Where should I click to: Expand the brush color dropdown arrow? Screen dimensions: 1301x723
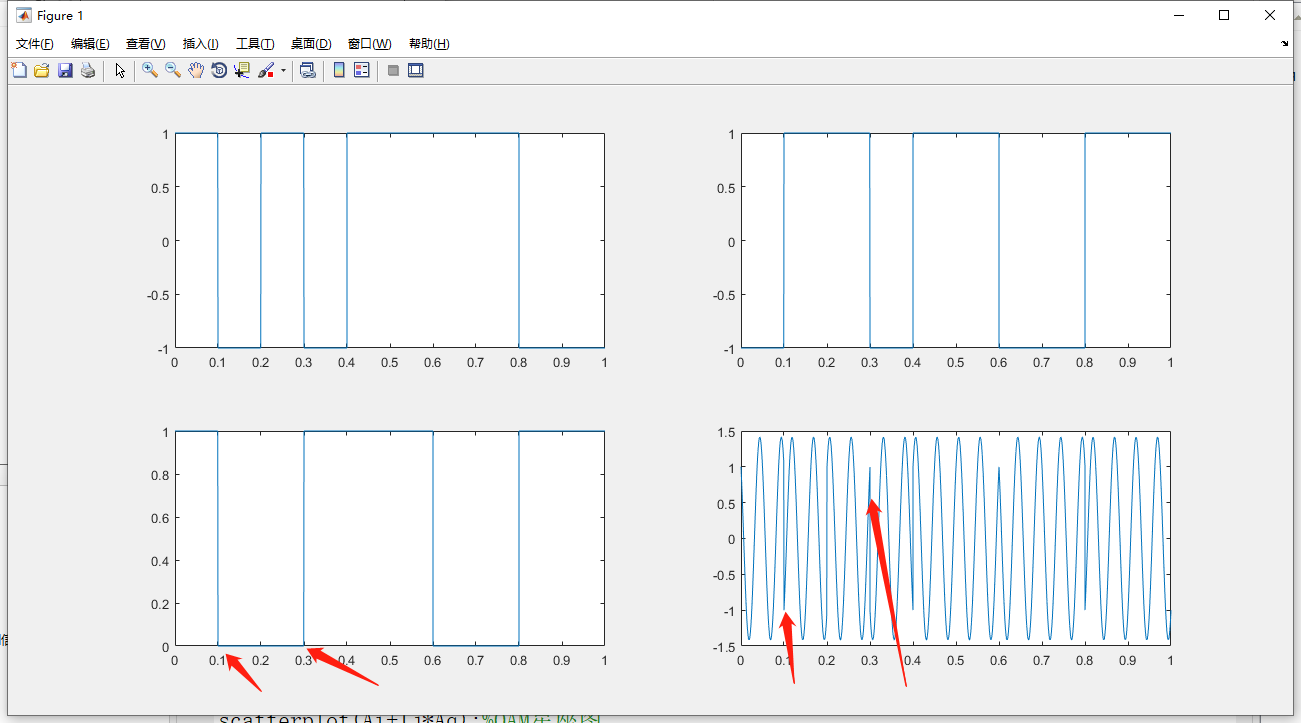(283, 70)
